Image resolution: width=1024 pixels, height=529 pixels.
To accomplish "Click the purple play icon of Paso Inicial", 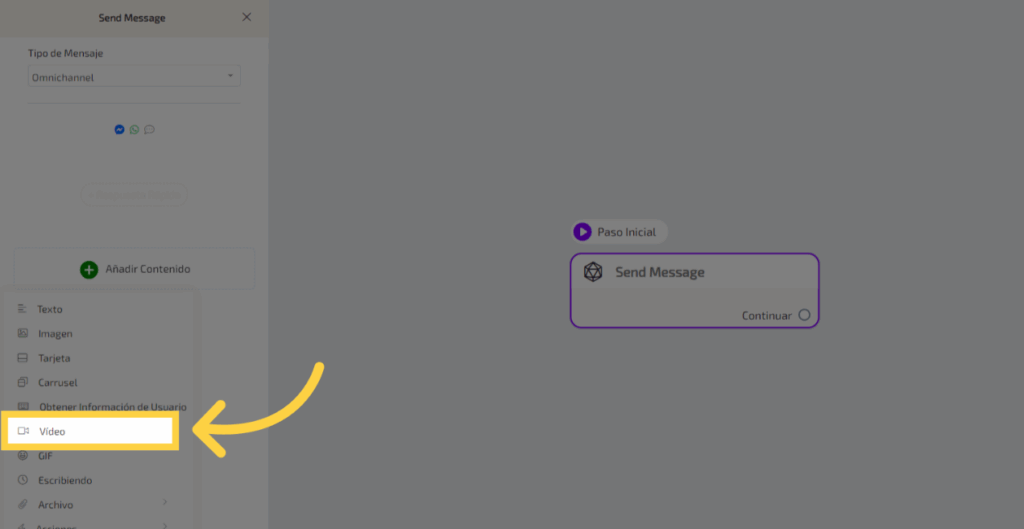I will click(583, 232).
